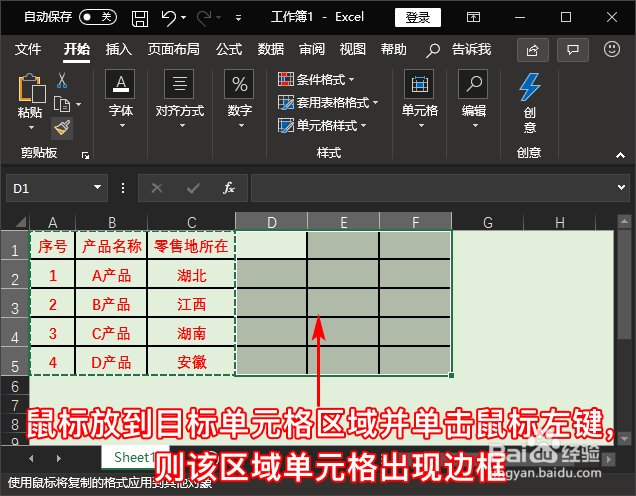Click the formula bar Enter checkmark

(x=193, y=188)
